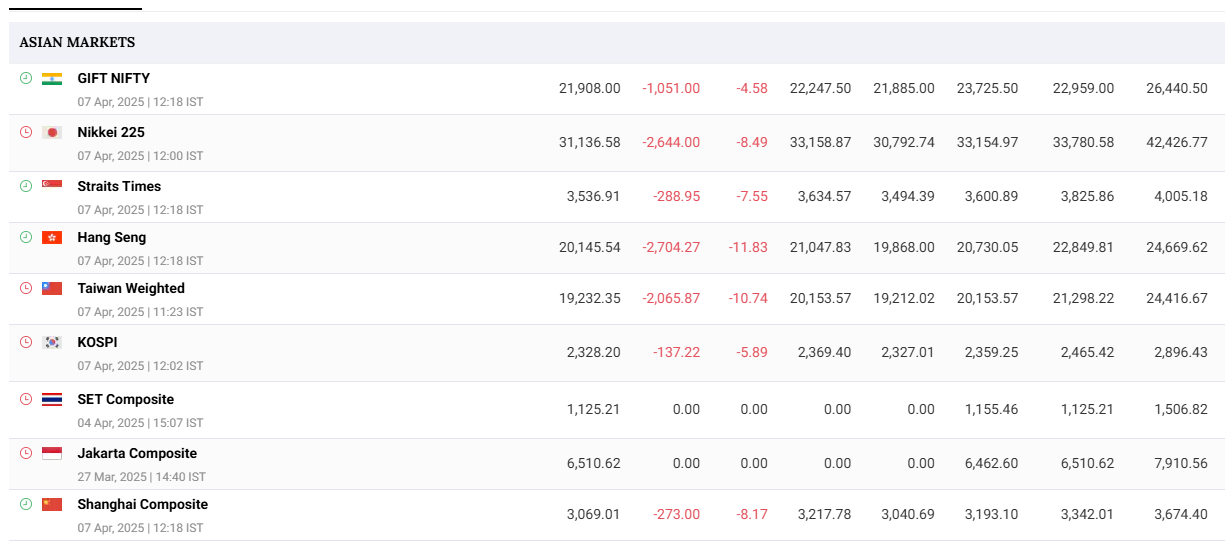Select Shanghai Composite change -273.00
The width and height of the screenshot is (1225, 542).
point(677,514)
